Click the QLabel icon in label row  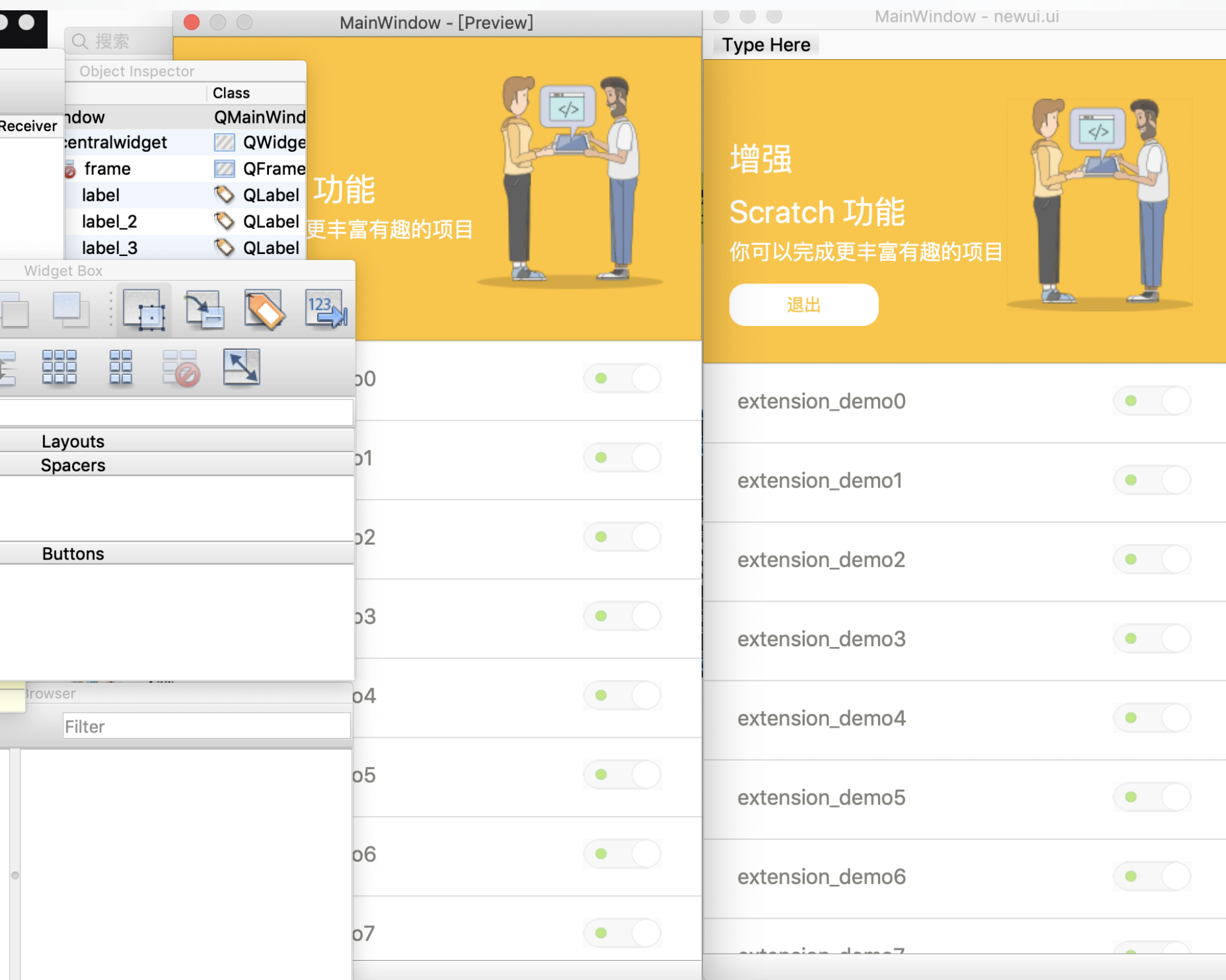pos(224,194)
